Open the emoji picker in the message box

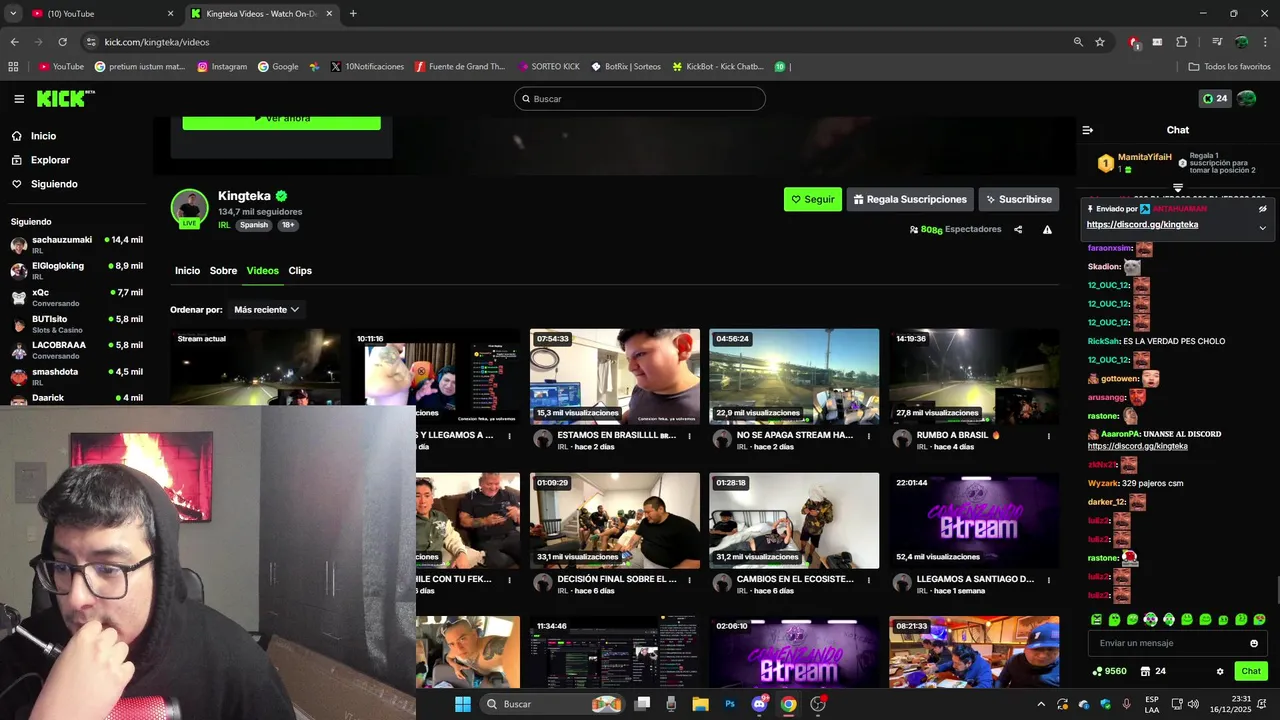tap(1254, 643)
